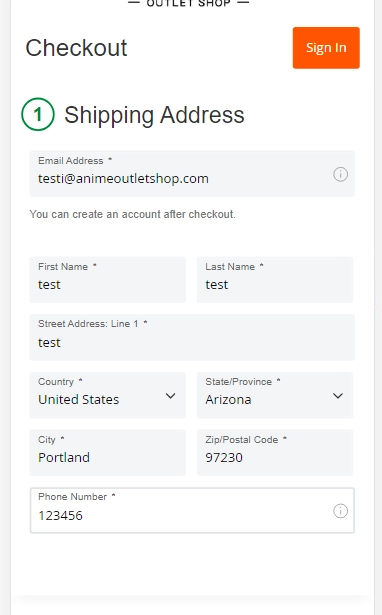Focus the Zip/Postal Code field
This screenshot has height=615, width=382.
tap(275, 453)
